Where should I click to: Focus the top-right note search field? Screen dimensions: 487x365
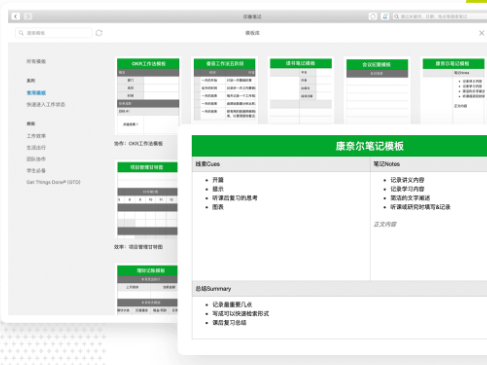point(440,16)
